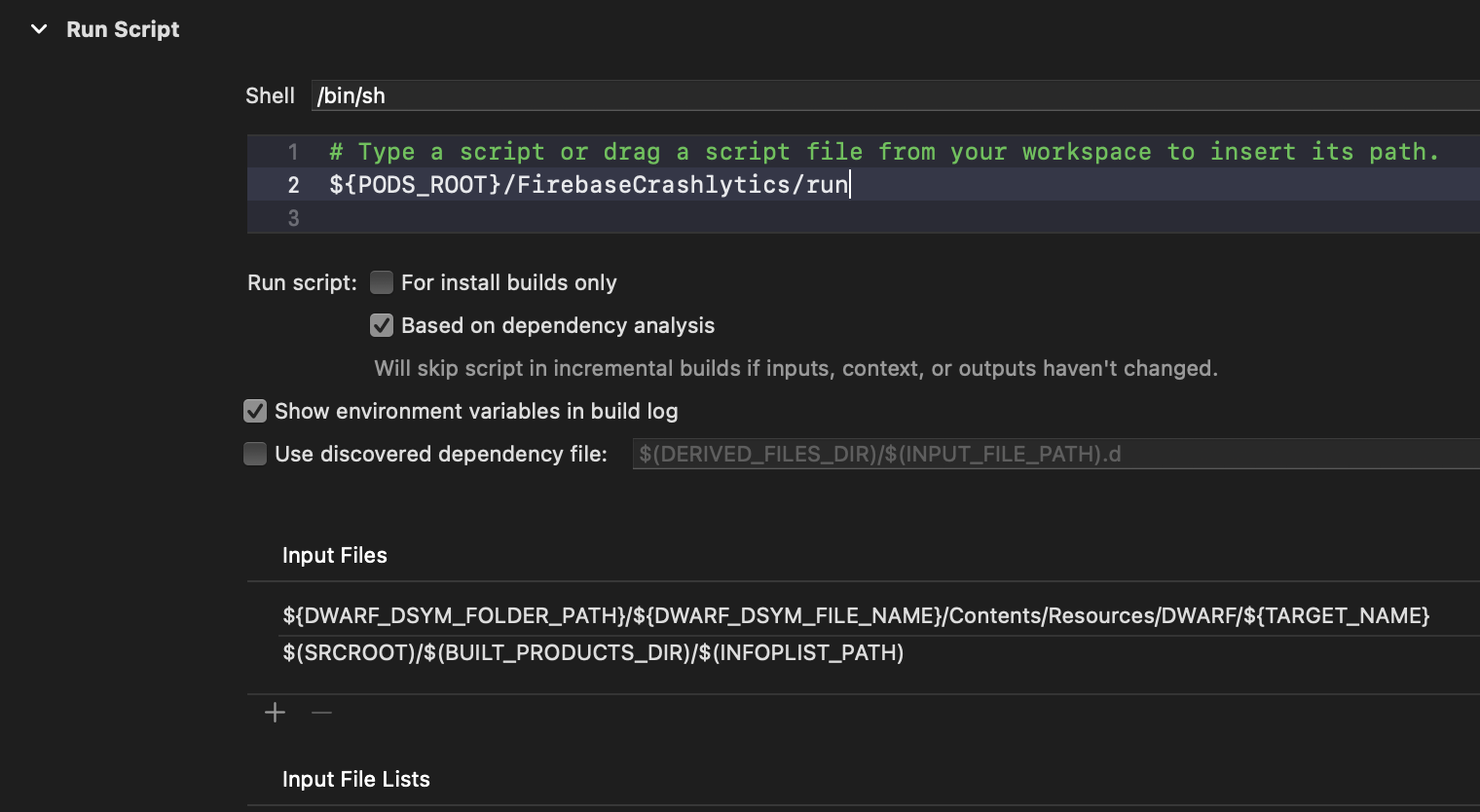
Task: Click the Input Files heading
Action: tap(335, 555)
